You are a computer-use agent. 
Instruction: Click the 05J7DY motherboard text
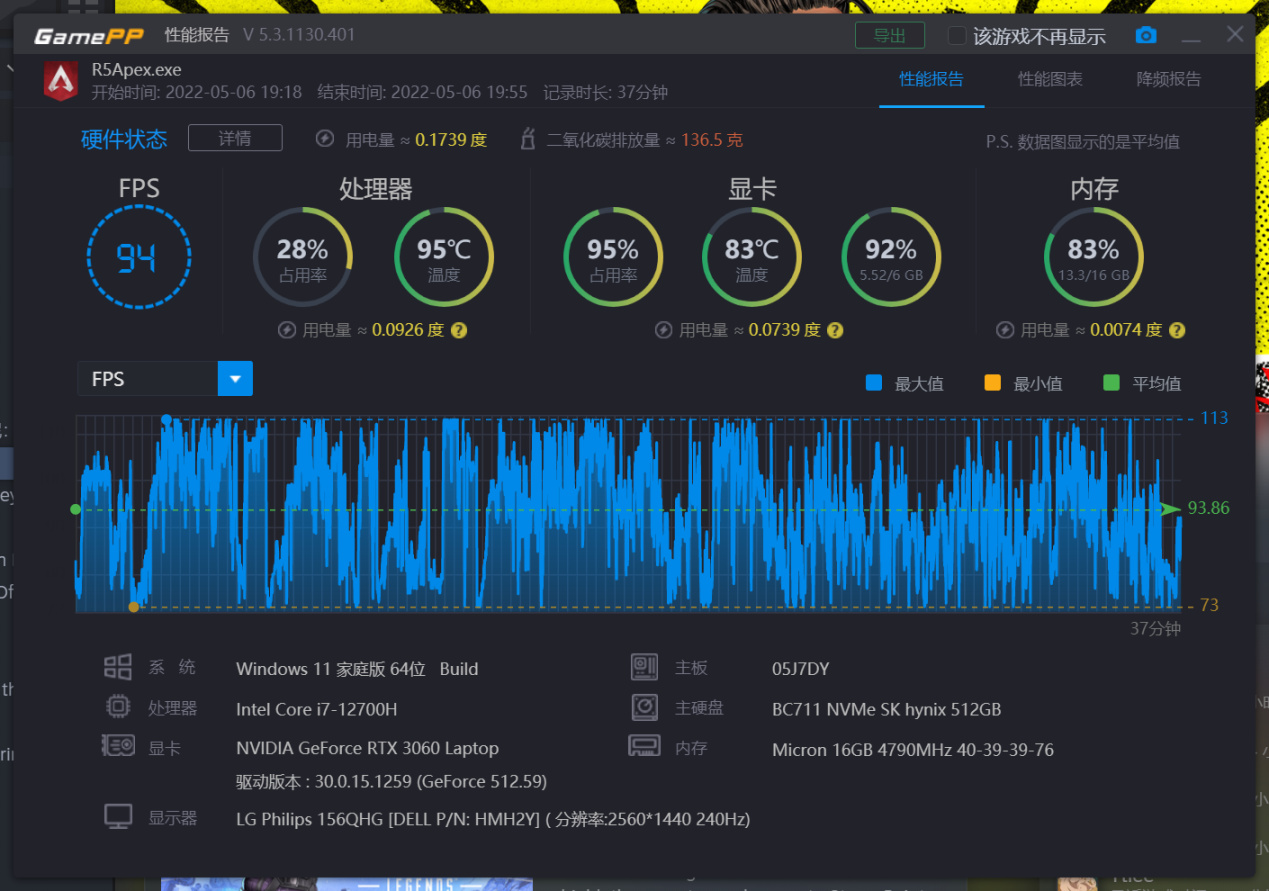800,669
